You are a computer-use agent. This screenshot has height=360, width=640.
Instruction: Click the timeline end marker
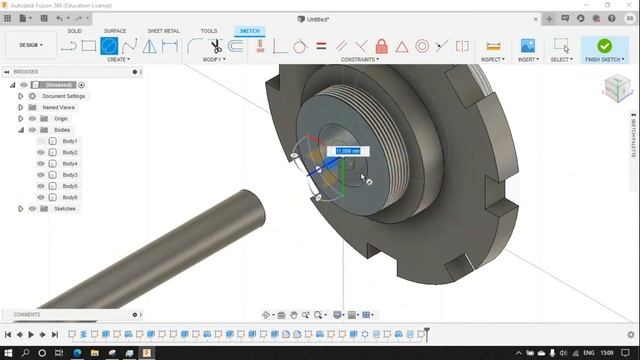pyautogui.click(x=427, y=334)
